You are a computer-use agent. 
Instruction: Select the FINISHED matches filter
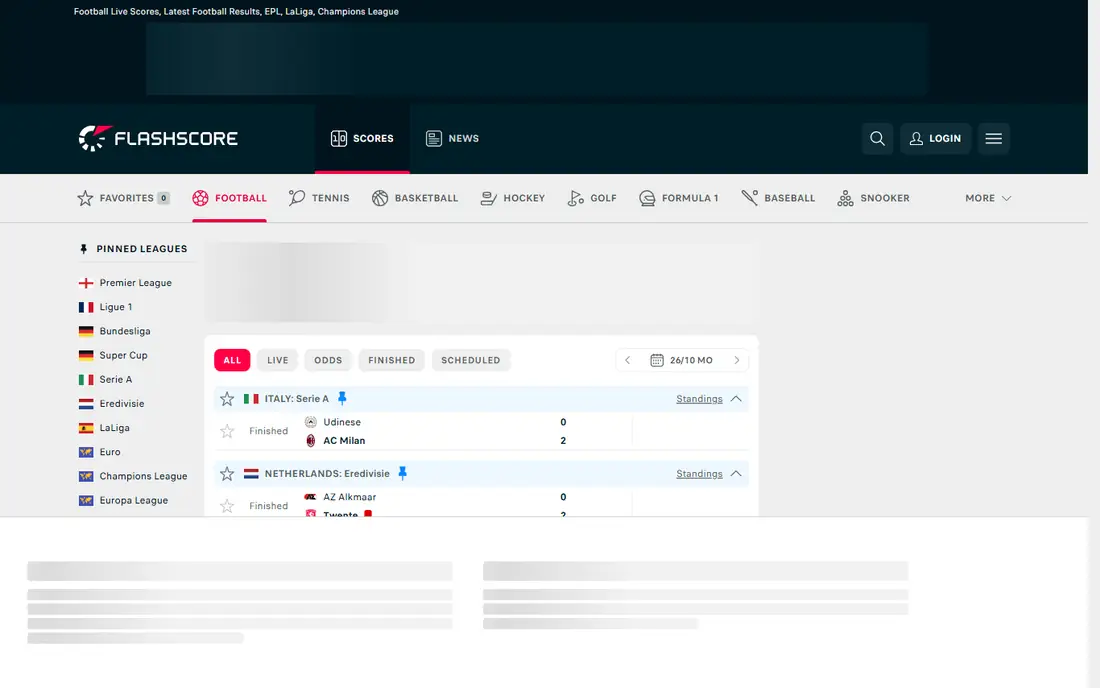[391, 360]
